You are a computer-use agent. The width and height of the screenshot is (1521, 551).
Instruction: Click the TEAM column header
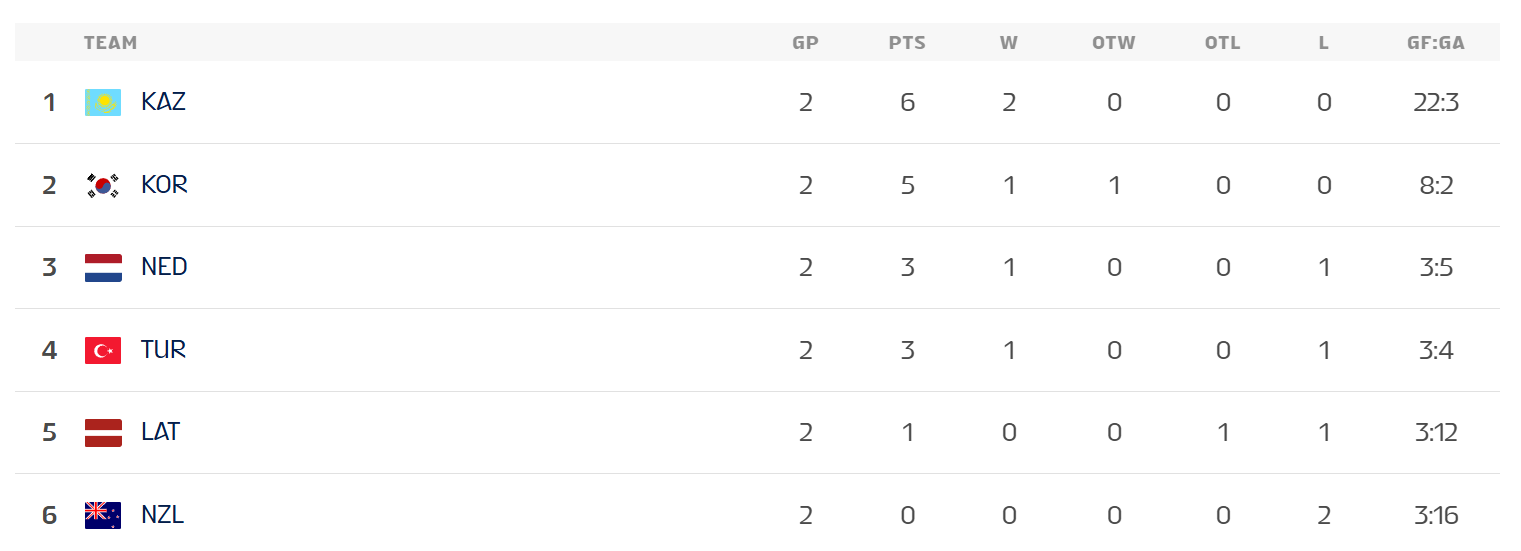tap(110, 43)
